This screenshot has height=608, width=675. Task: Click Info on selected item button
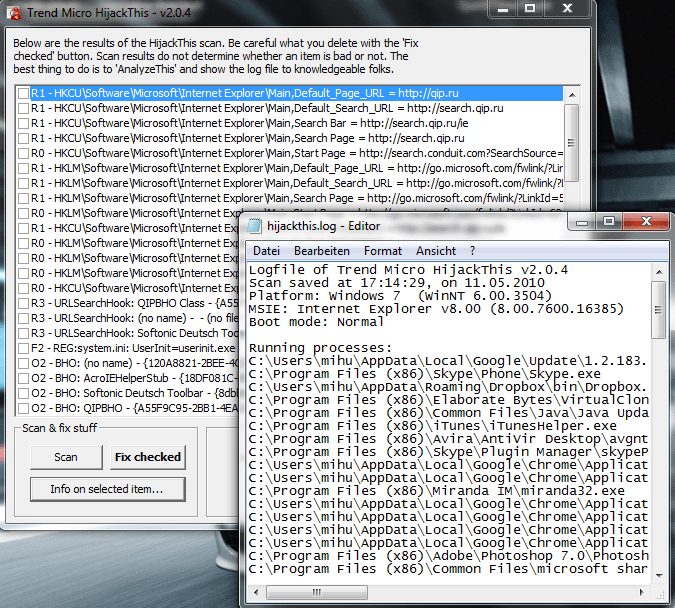click(107, 490)
